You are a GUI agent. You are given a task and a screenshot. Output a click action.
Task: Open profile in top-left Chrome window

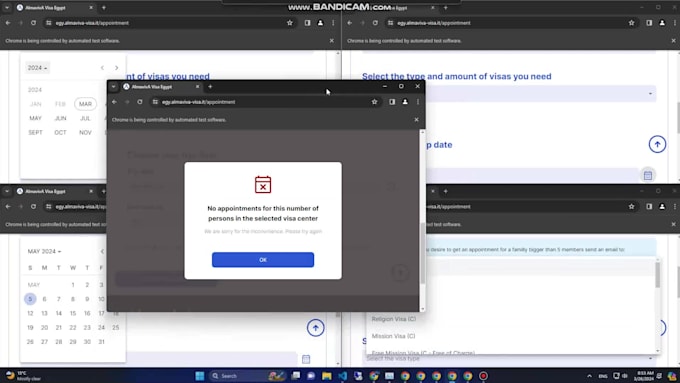coord(320,23)
